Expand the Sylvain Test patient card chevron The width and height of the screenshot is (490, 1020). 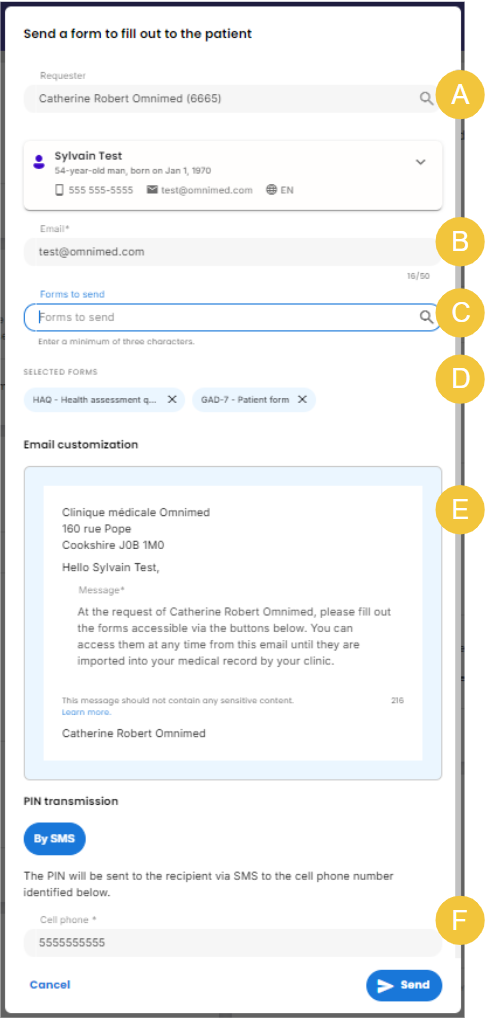[x=420, y=162]
